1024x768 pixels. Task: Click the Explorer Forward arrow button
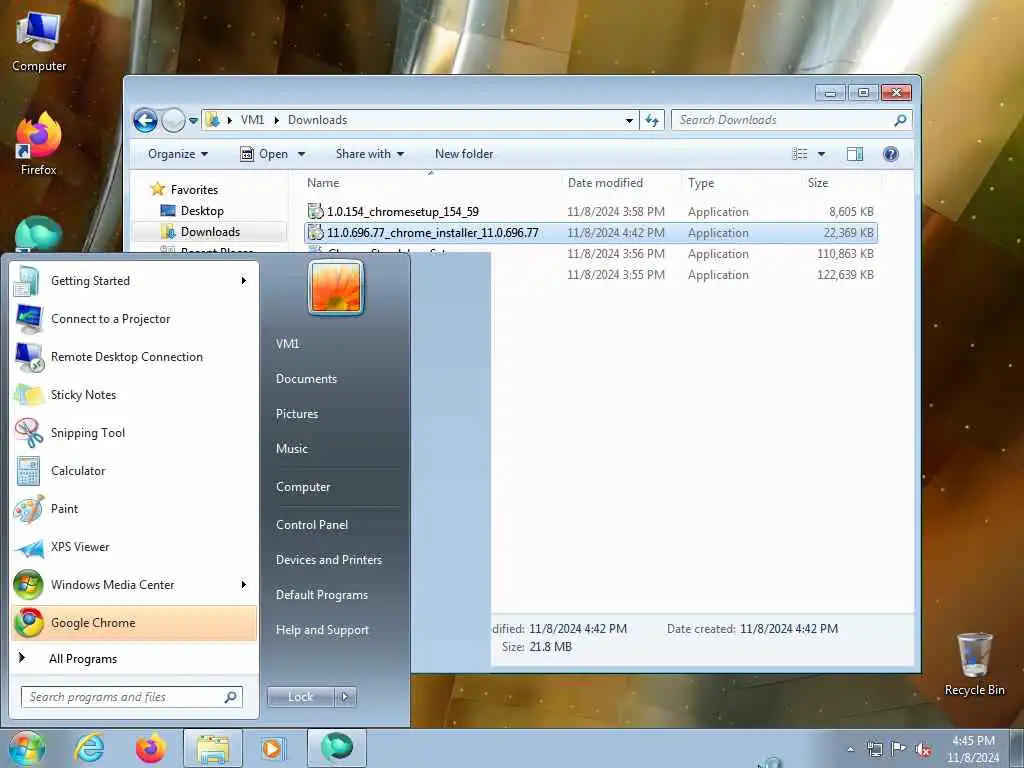pyautogui.click(x=173, y=120)
